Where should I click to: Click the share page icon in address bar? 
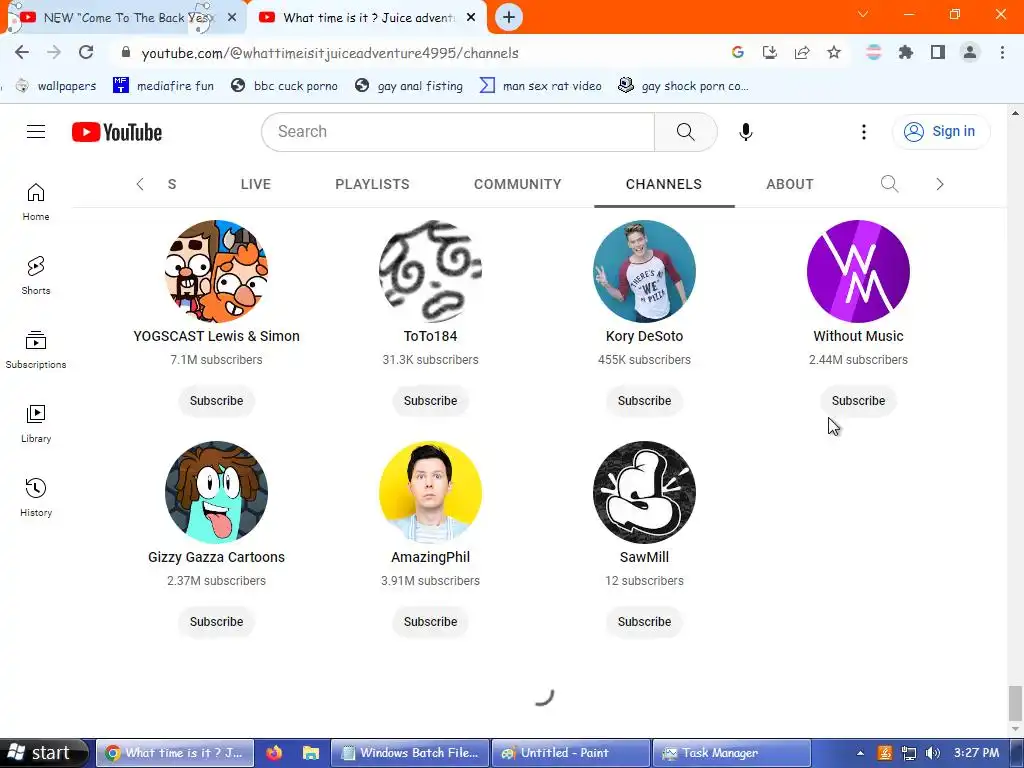tap(802, 52)
